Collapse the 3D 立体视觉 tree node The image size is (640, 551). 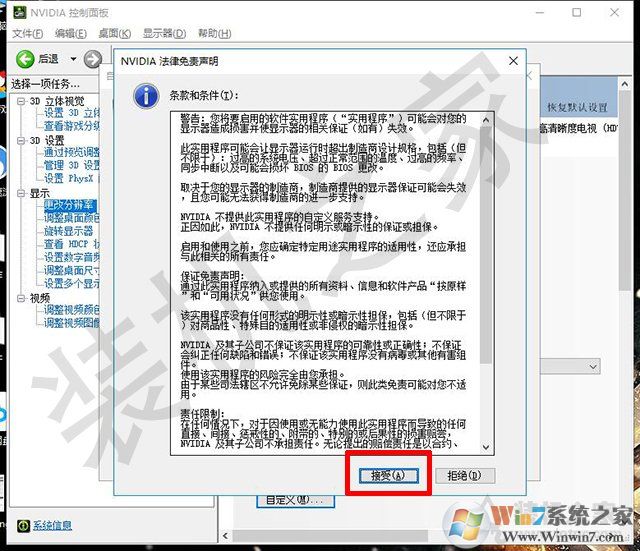(20, 101)
